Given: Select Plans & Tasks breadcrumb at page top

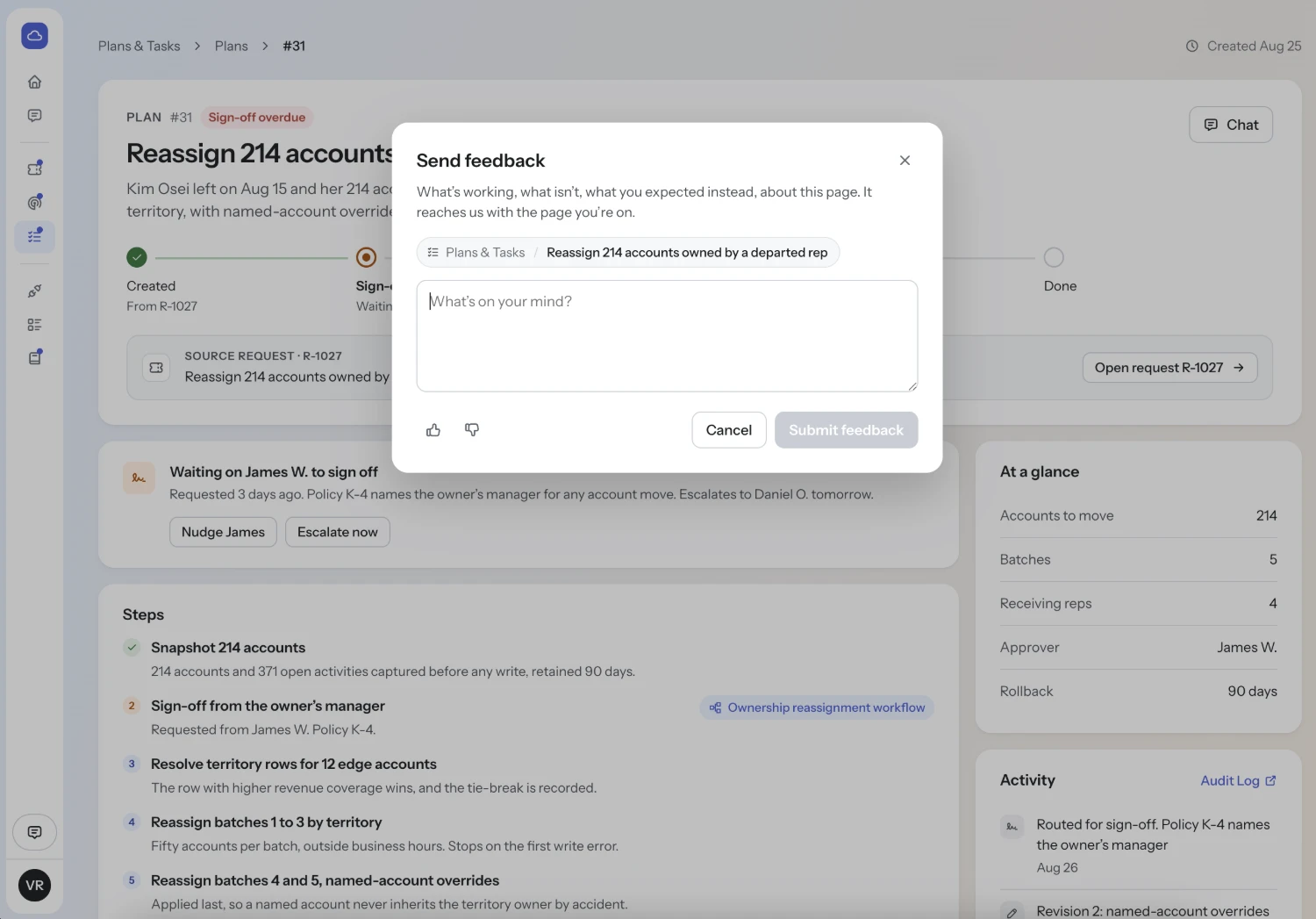Looking at the screenshot, I should 139,46.
